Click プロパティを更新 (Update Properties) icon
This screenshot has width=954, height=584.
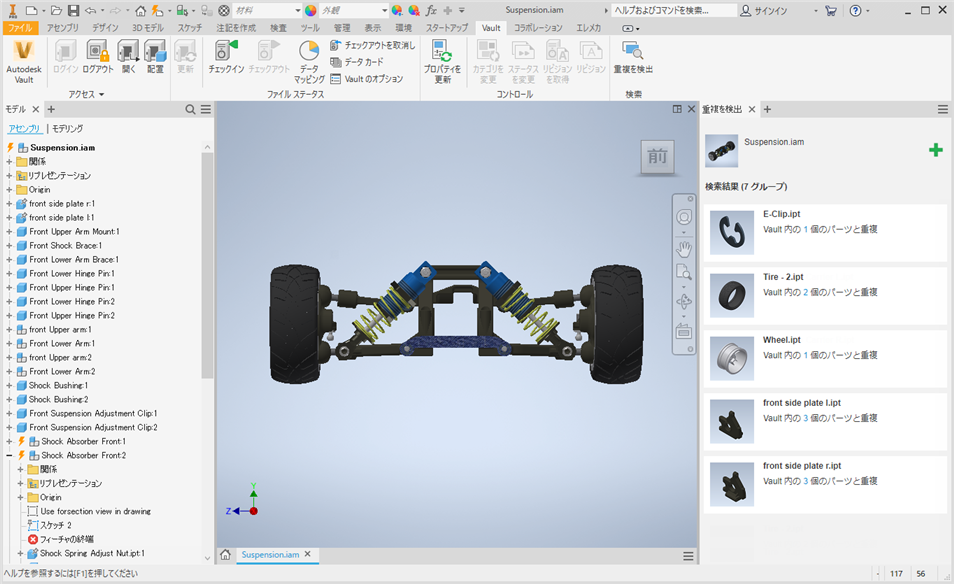coord(442,51)
